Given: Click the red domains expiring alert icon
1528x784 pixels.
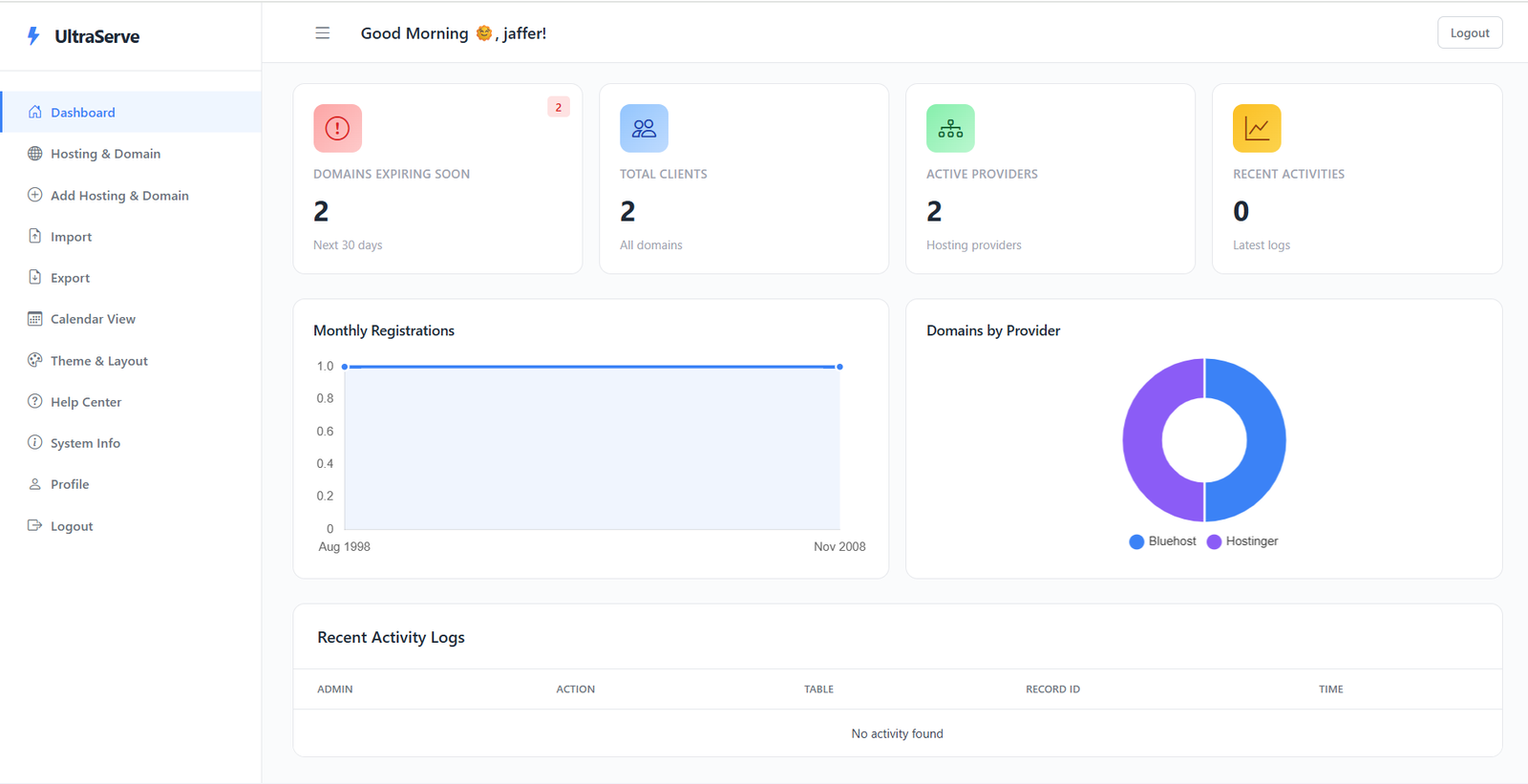Looking at the screenshot, I should coord(337,128).
